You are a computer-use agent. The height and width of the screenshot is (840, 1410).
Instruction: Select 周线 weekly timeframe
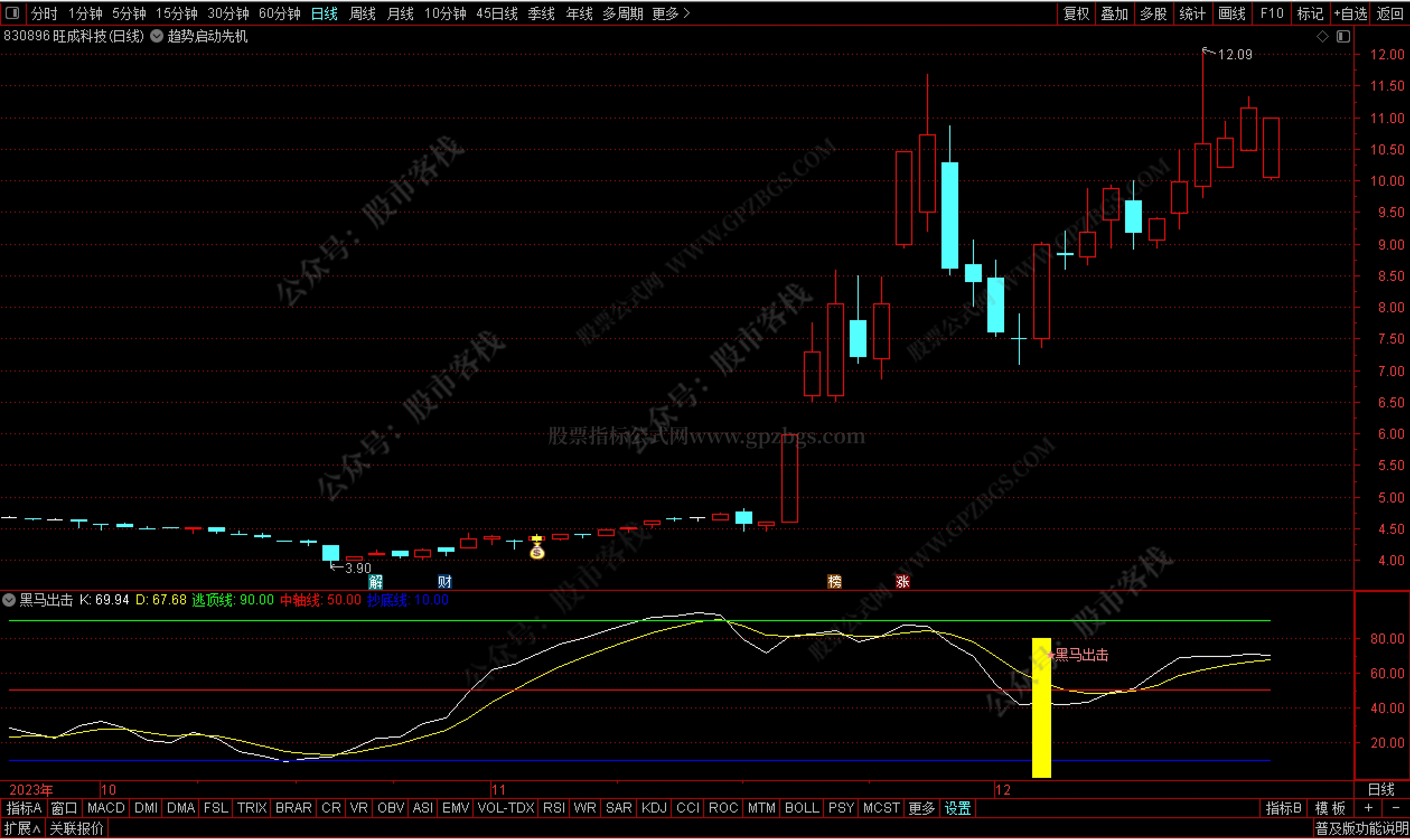pyautogui.click(x=362, y=13)
